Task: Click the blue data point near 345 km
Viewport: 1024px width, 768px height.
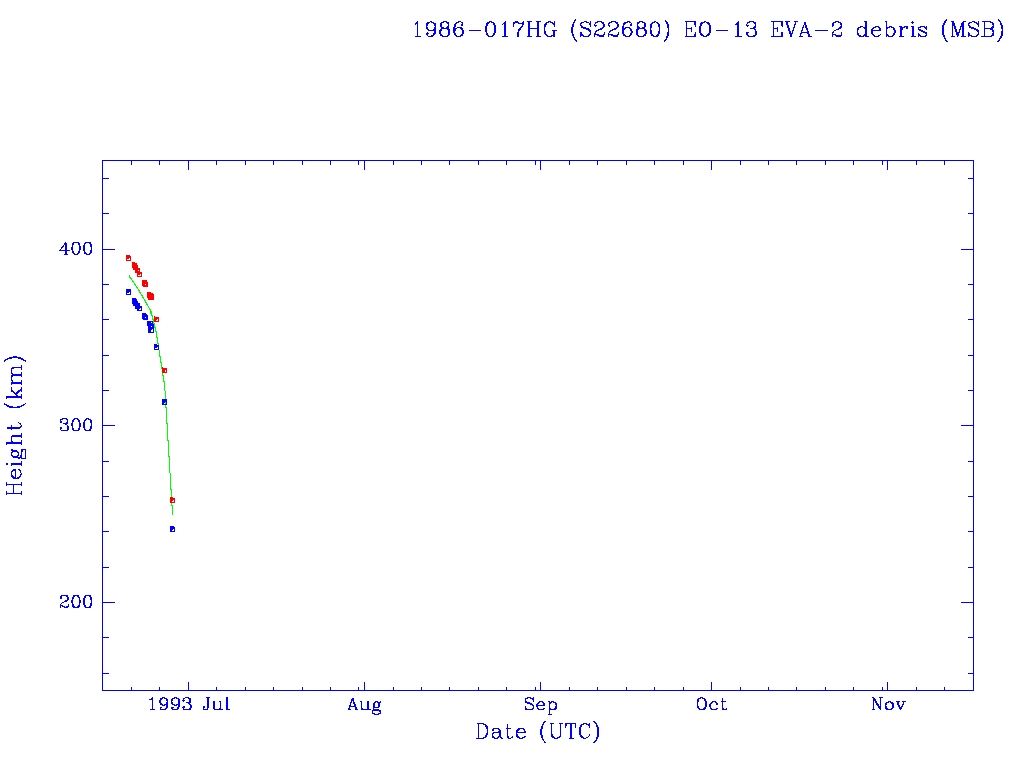Action: point(156,347)
